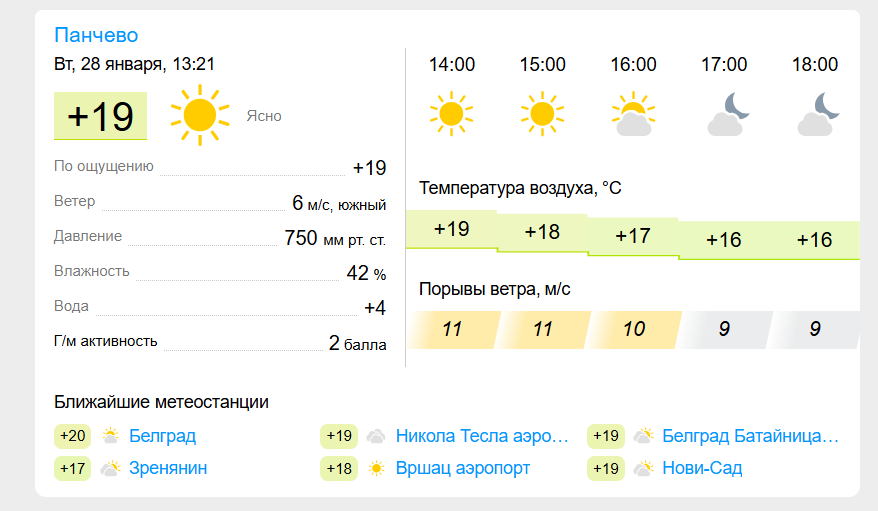Open the Нови-Сад station link
Screen dimensions: 878x511
(702, 468)
